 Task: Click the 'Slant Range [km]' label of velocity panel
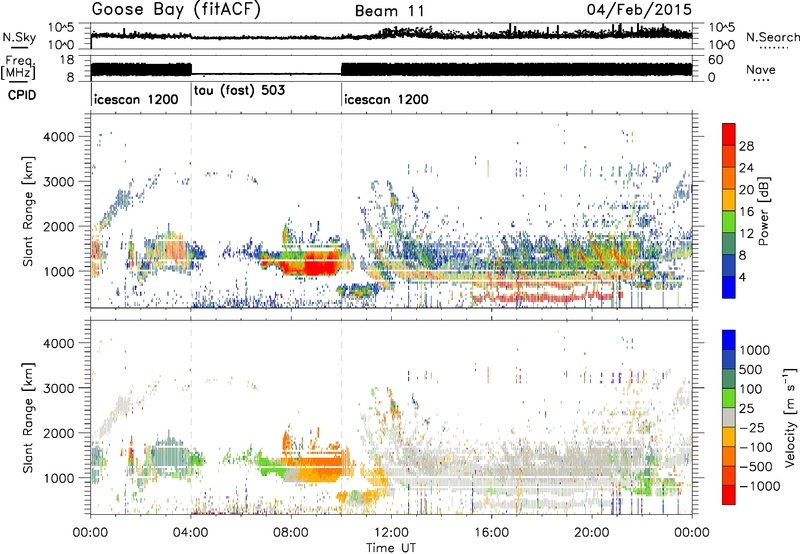click(x=28, y=417)
